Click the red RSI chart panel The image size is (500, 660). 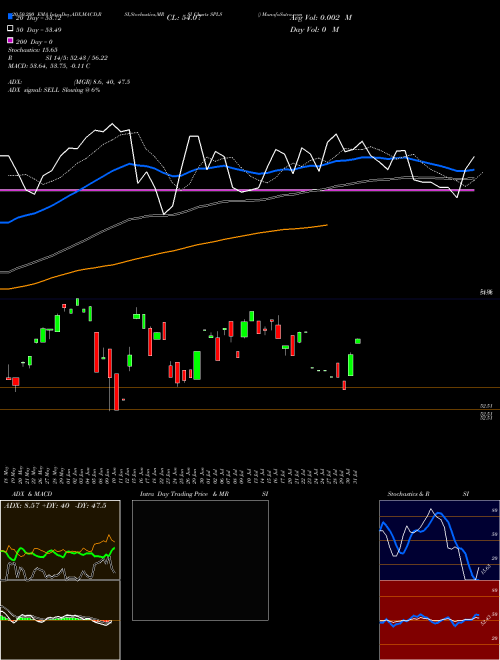[x=439, y=620]
